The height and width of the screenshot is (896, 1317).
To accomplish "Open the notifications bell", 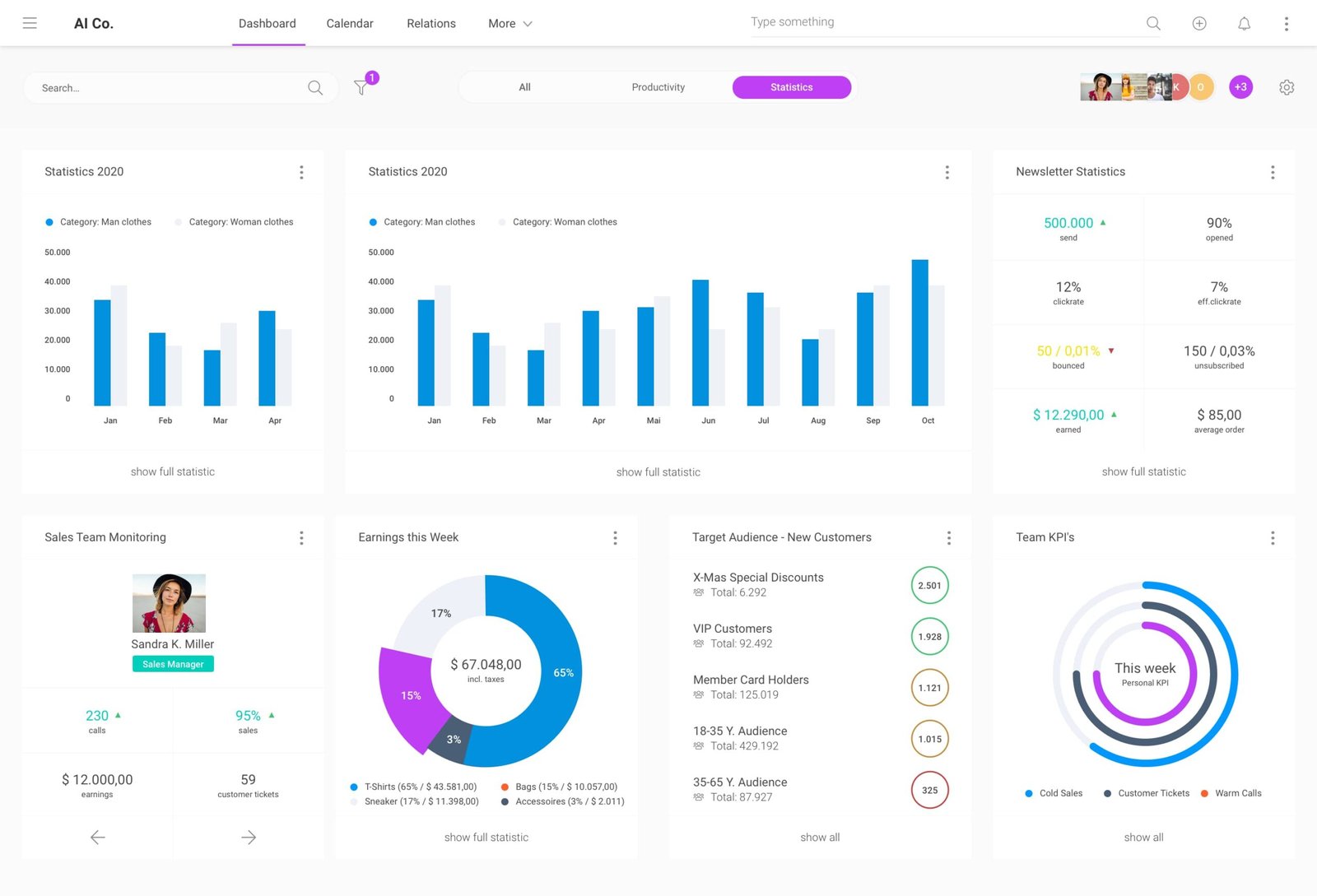I will 1244,24.
